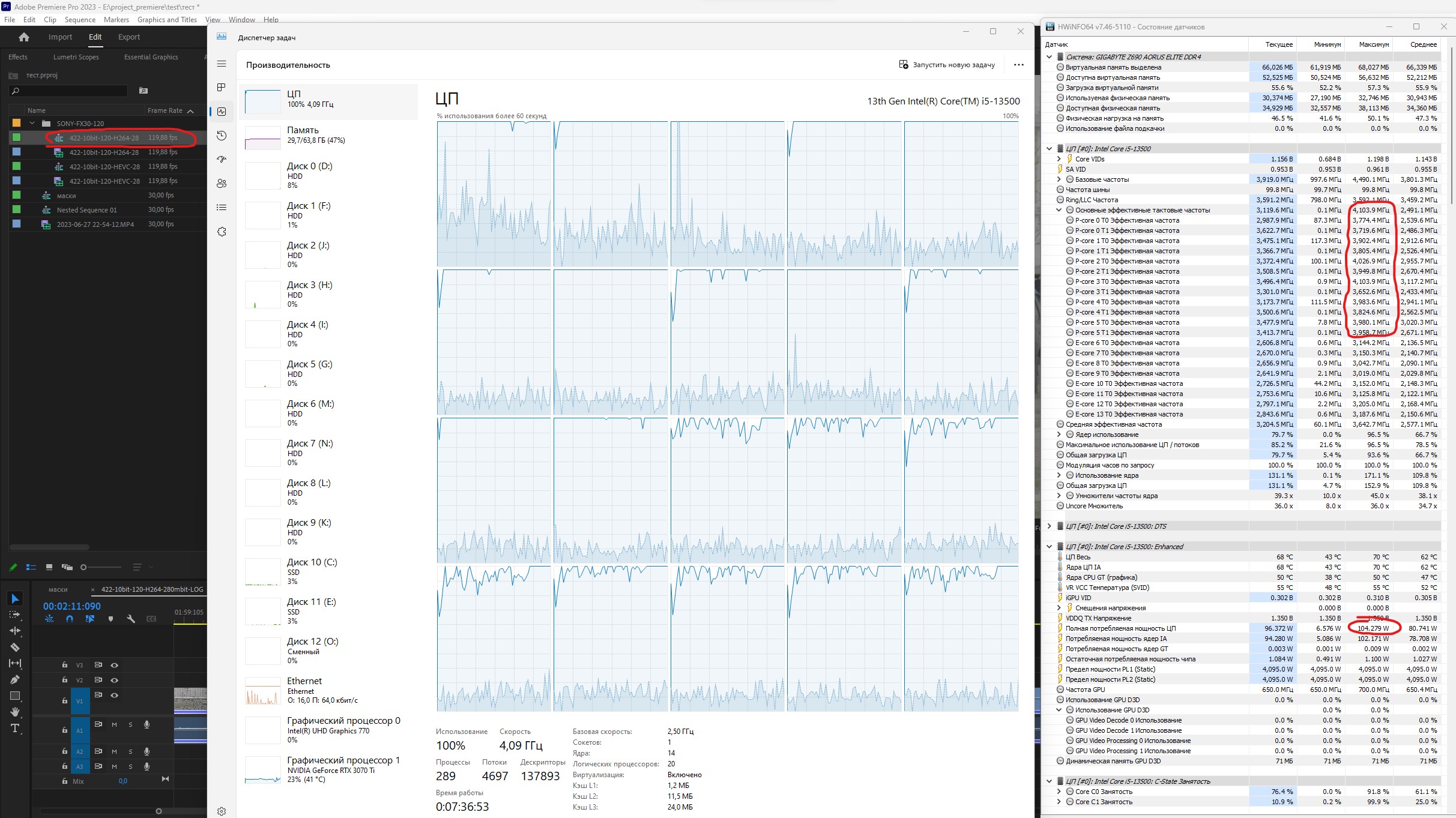
Task: Toggle V2 track output eye
Action: point(114,680)
